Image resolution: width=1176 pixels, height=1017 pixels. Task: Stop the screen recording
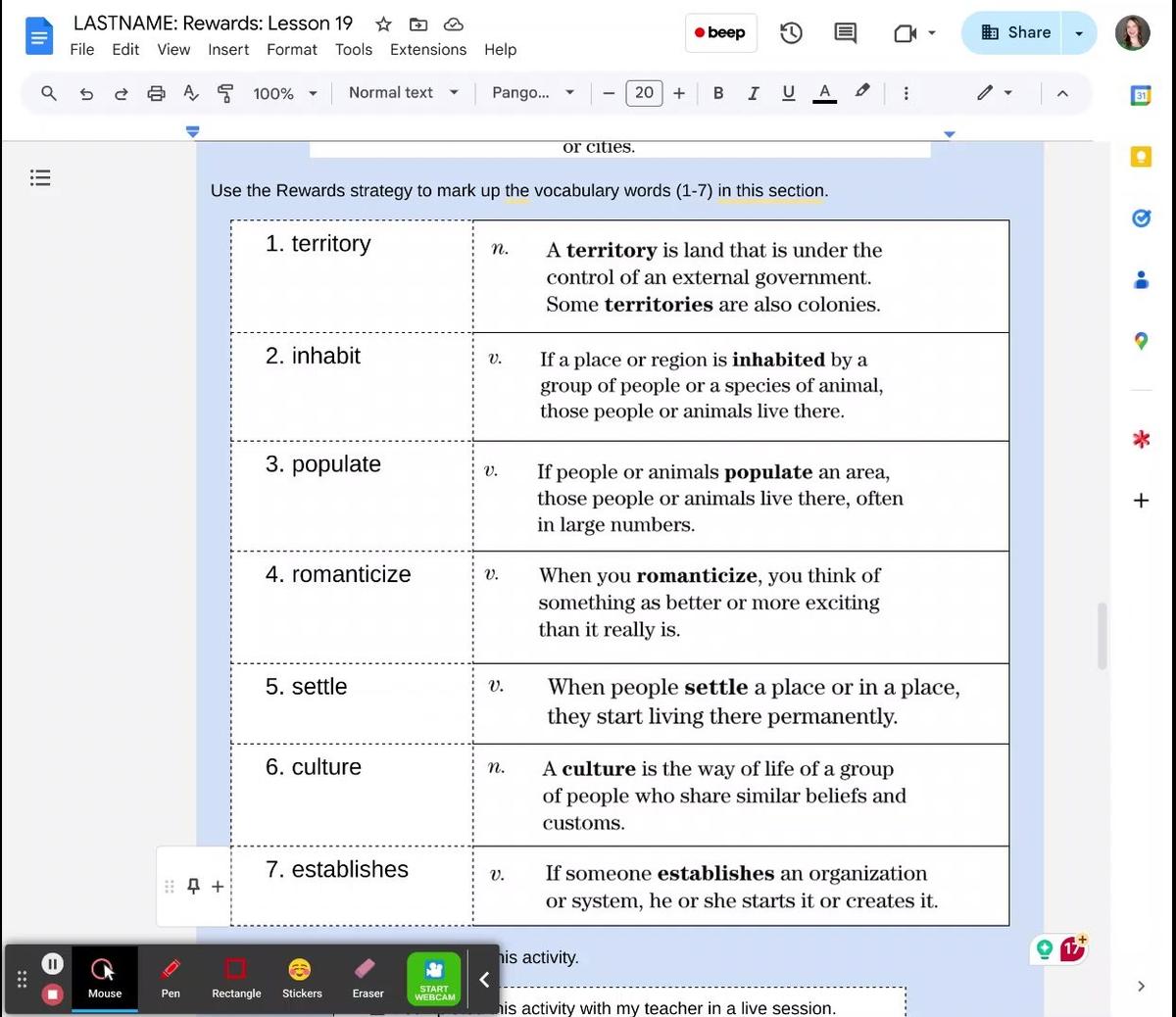pyautogui.click(x=53, y=994)
